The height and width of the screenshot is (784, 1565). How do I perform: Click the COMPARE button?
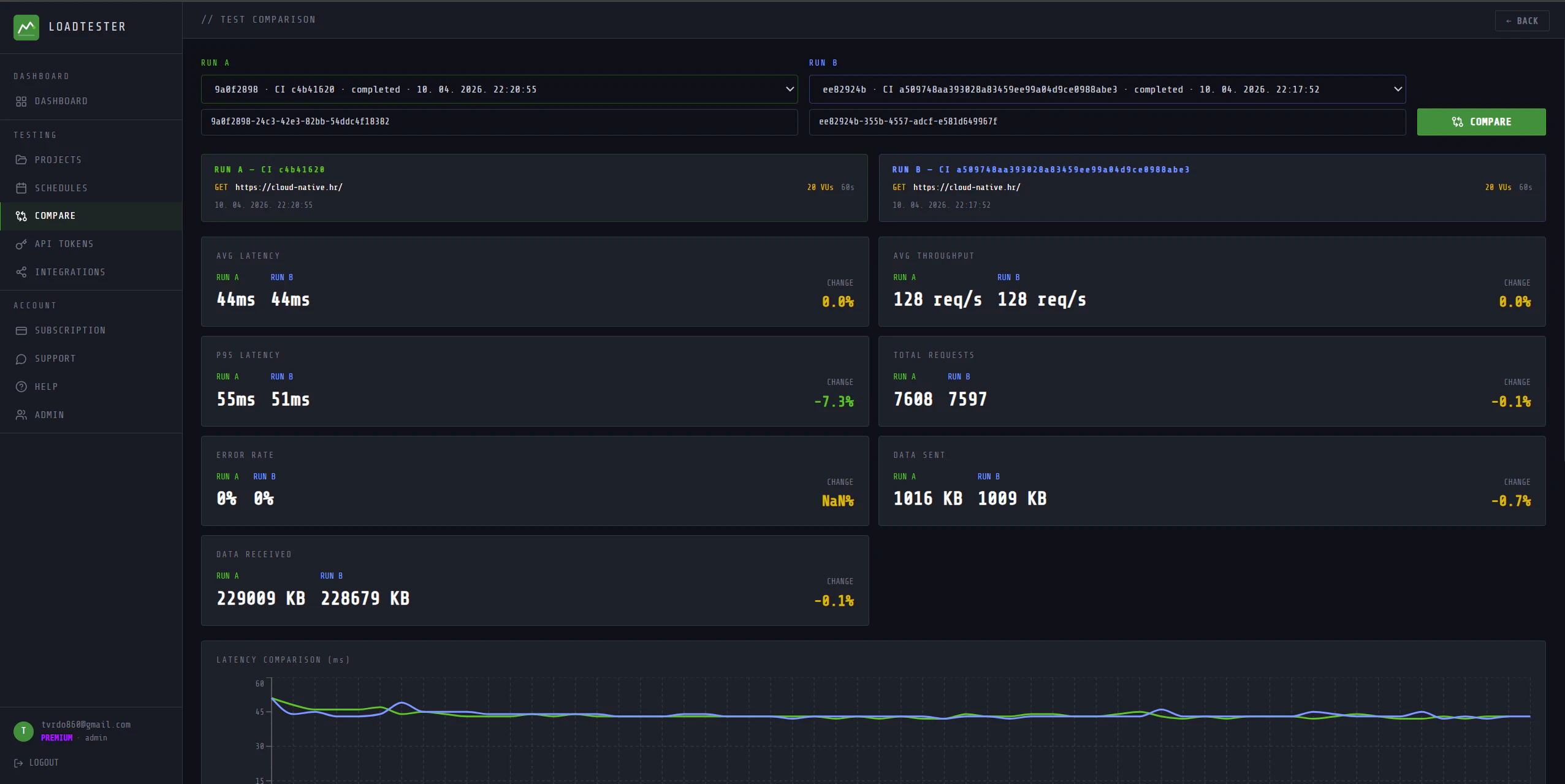[x=1480, y=122]
